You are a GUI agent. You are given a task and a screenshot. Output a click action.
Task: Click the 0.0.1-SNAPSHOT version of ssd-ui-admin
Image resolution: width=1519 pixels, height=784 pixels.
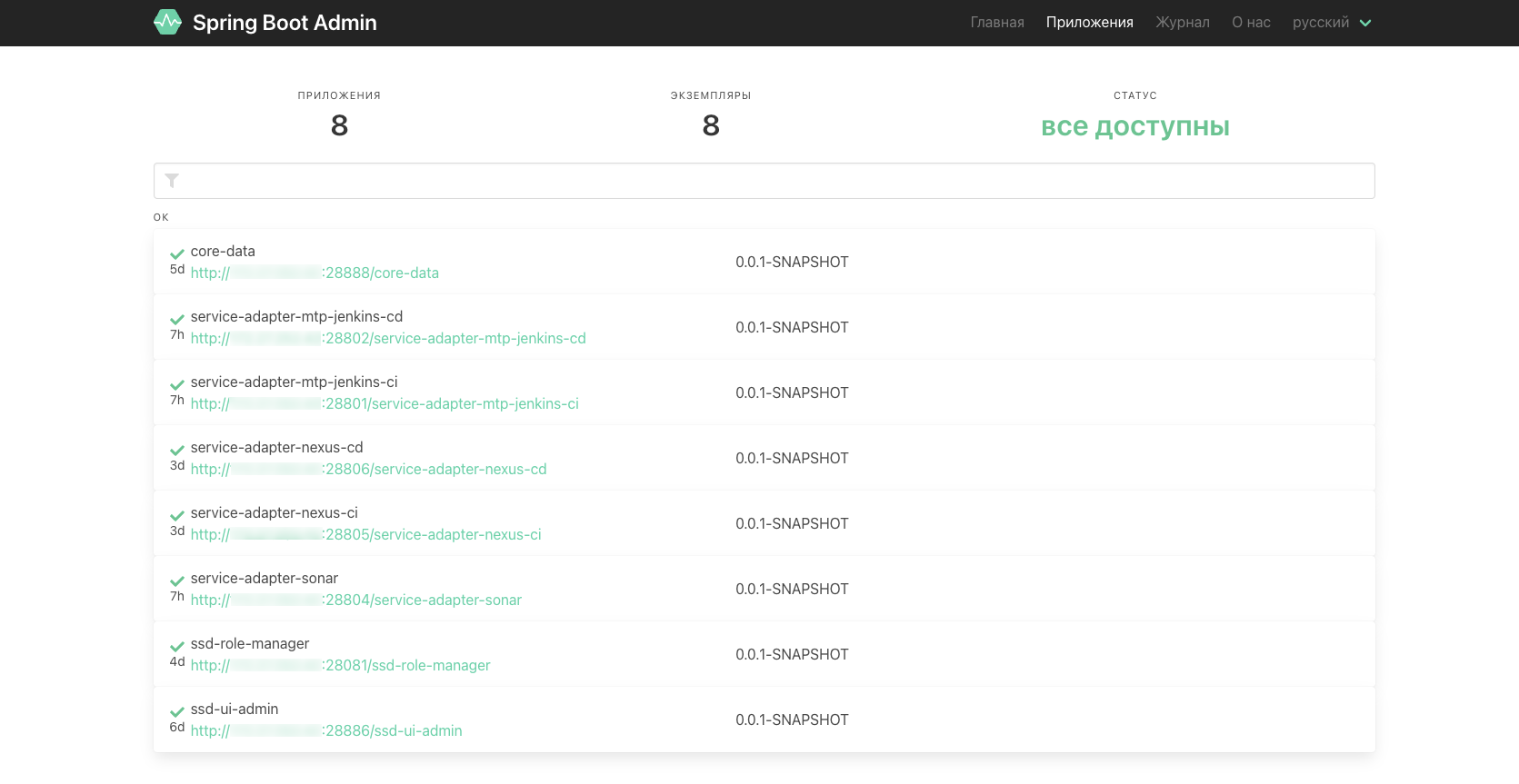pos(792,719)
